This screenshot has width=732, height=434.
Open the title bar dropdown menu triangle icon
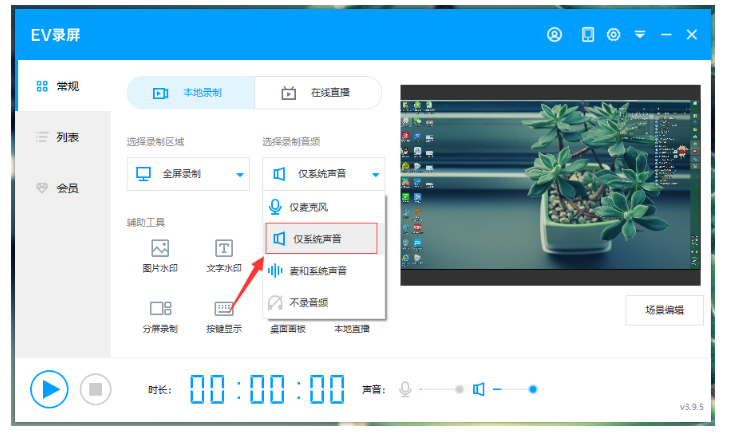[640, 35]
